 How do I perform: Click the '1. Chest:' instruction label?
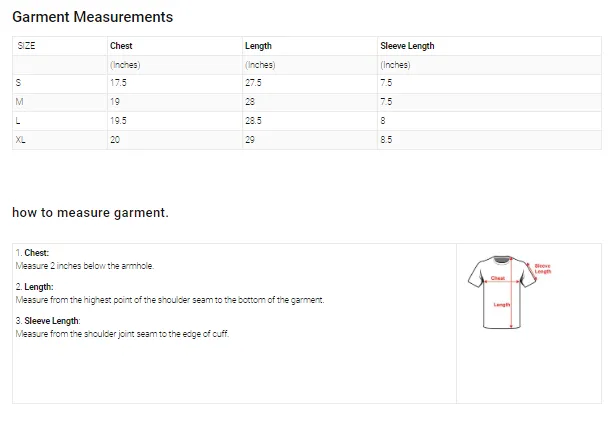tap(32, 253)
